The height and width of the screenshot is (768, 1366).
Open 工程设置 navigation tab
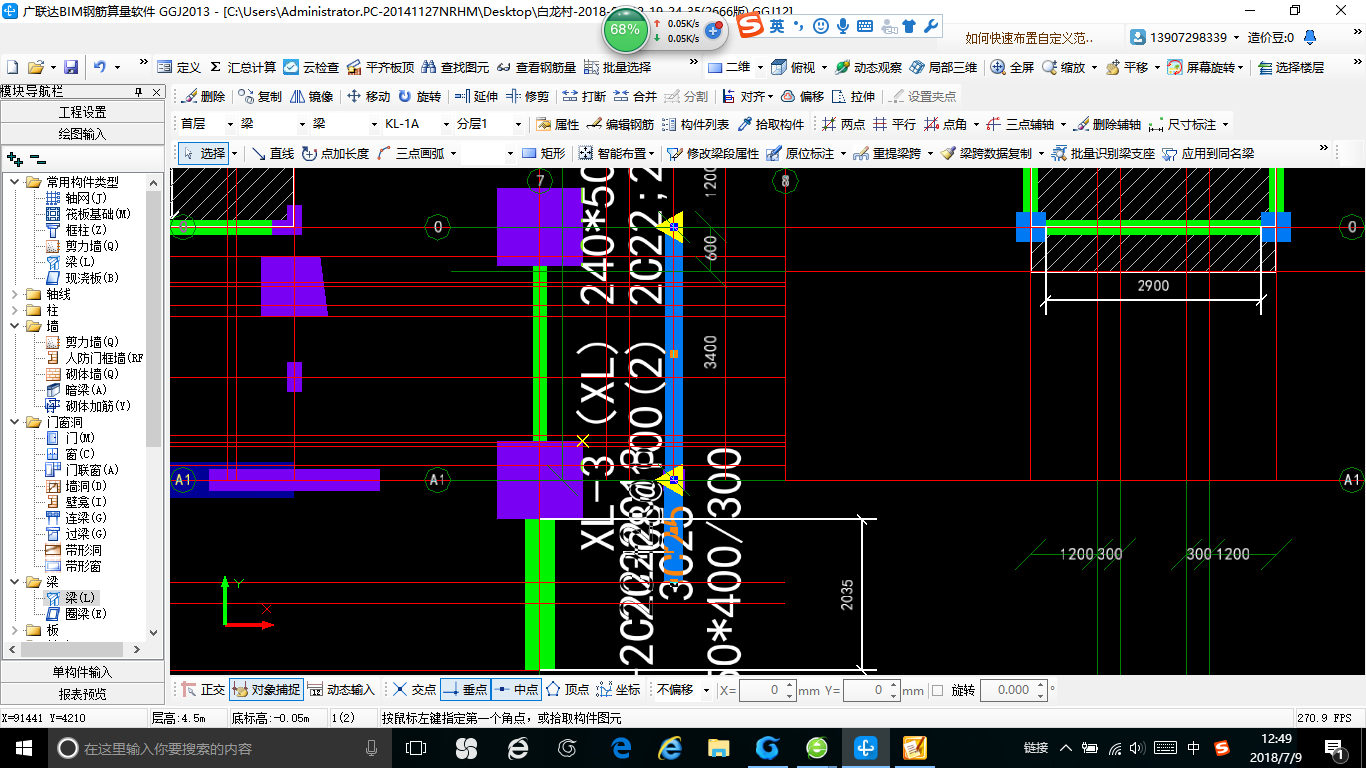point(82,112)
